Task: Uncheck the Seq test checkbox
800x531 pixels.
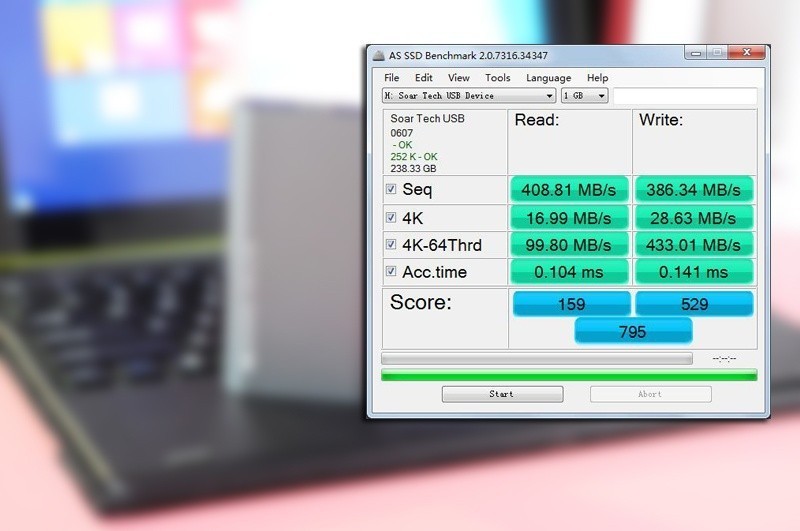Action: [x=391, y=189]
